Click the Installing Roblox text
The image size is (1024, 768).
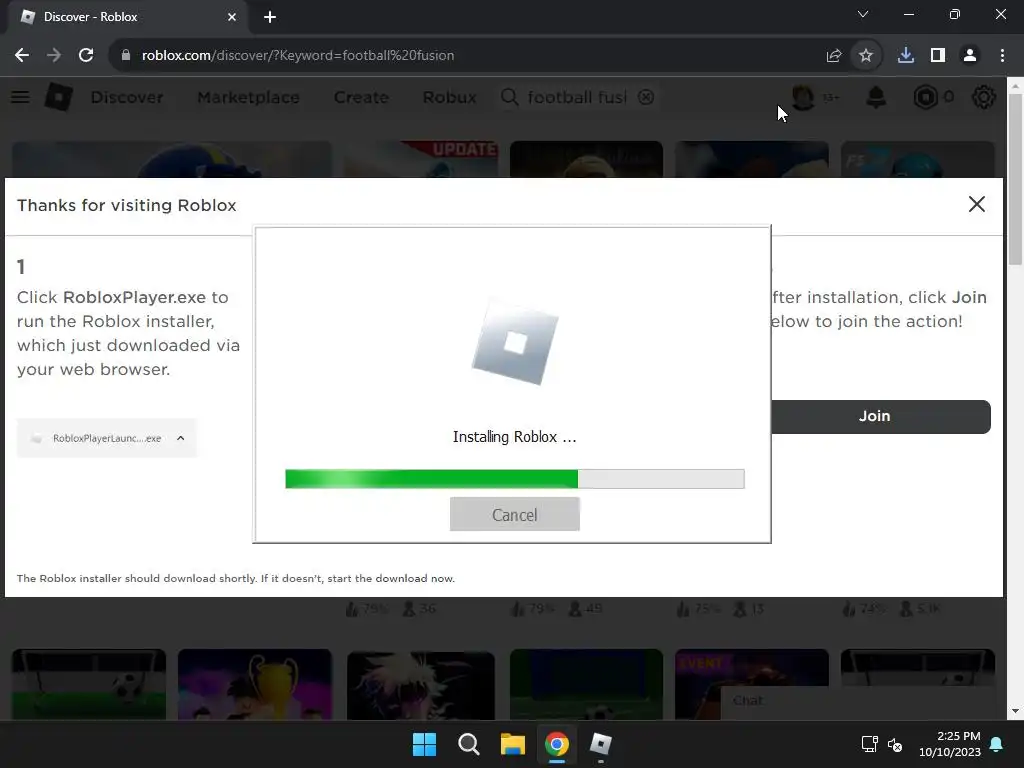(515, 437)
